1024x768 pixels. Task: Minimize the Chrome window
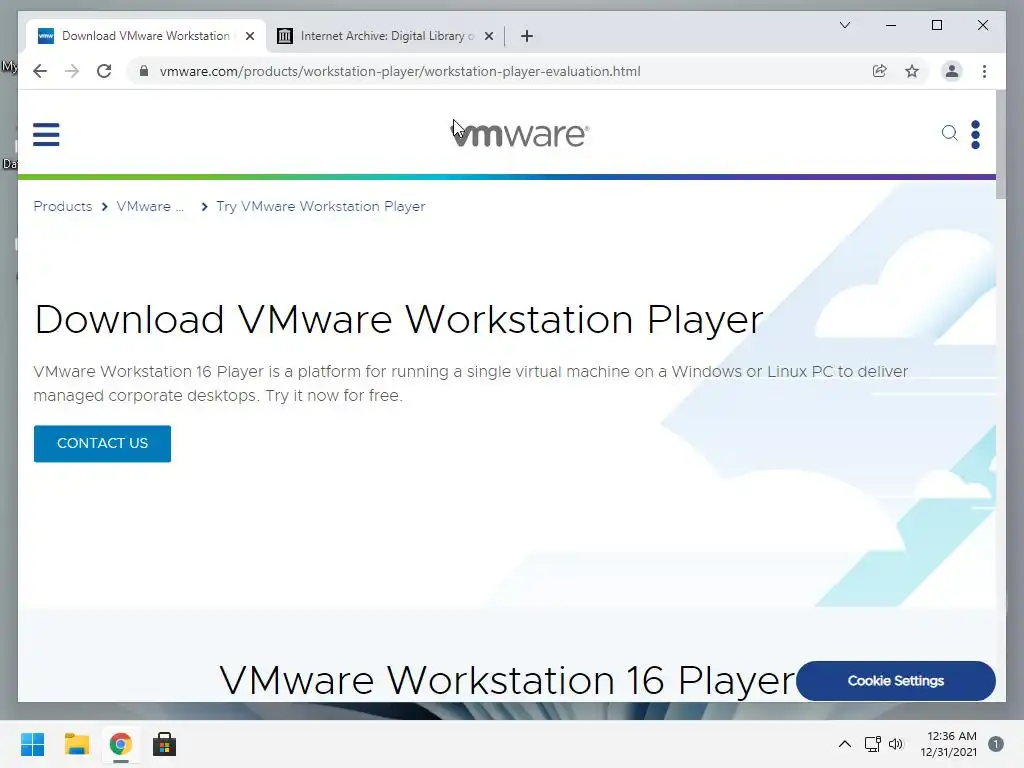[891, 25]
